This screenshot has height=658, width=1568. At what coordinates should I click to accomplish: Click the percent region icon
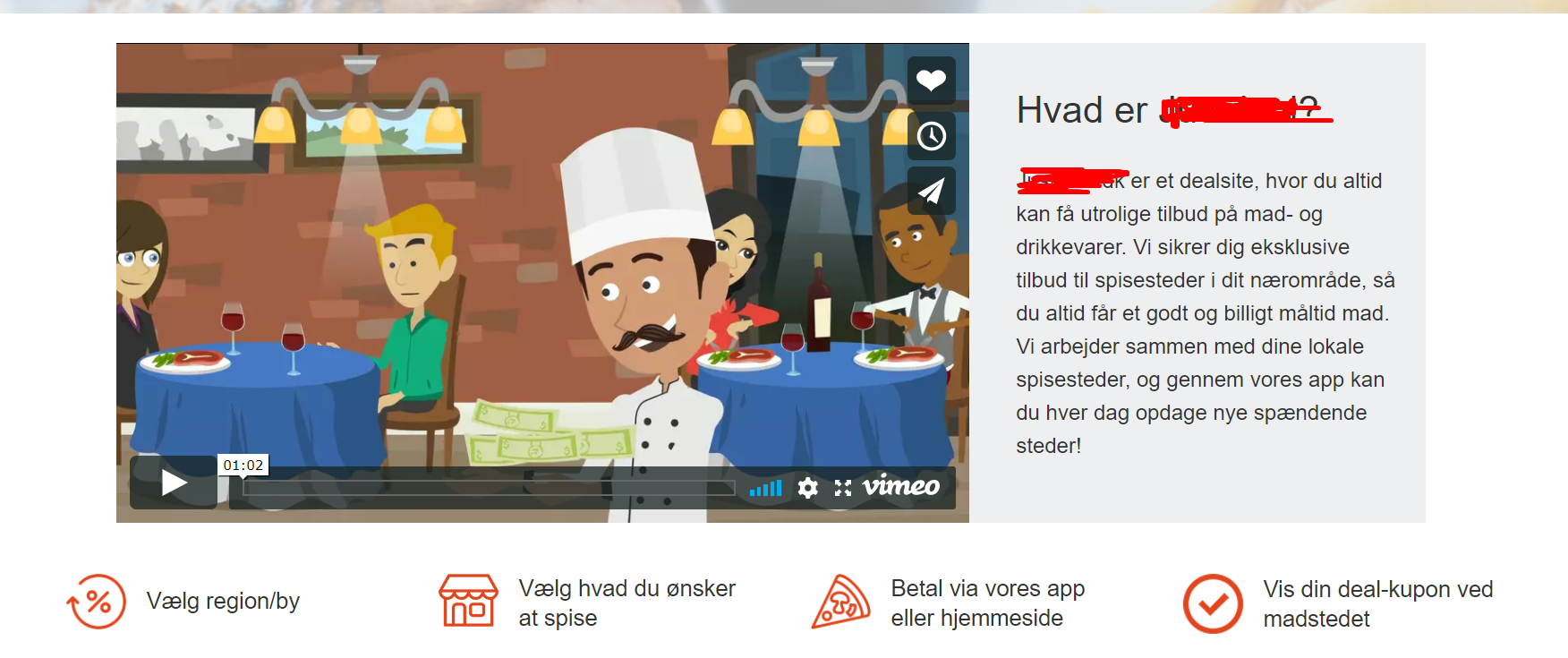(x=97, y=602)
